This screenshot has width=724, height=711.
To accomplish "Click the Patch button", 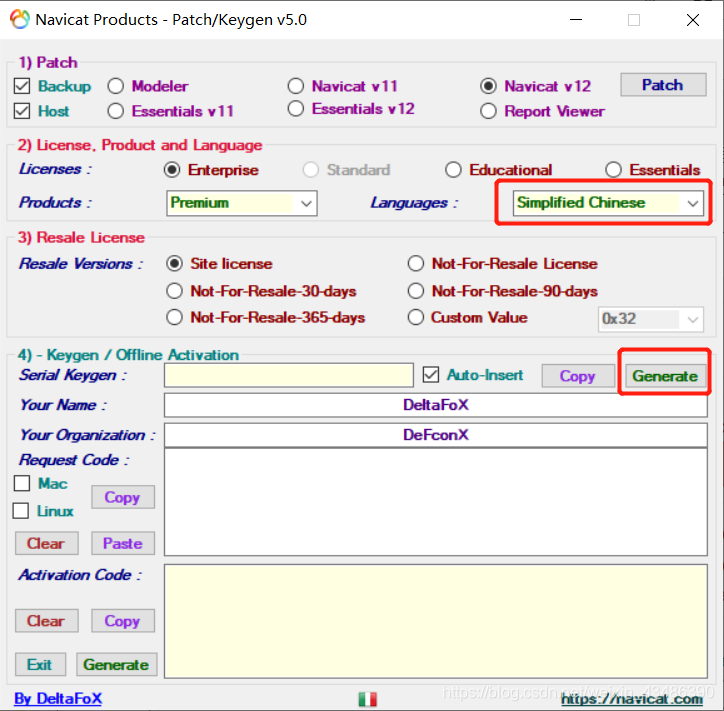I will click(663, 85).
